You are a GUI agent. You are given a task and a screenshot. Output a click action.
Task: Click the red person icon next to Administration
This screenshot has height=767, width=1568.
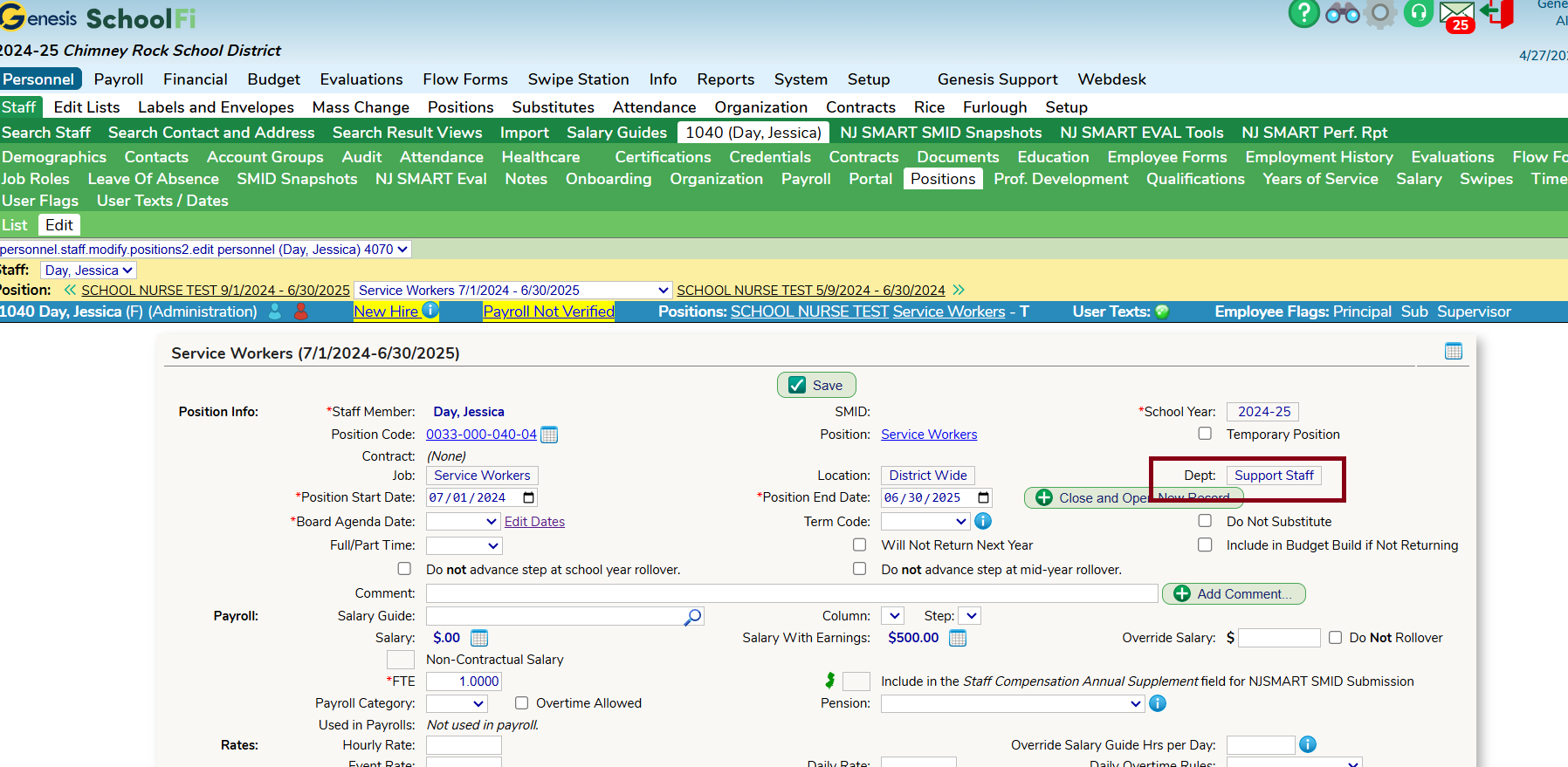tap(301, 311)
